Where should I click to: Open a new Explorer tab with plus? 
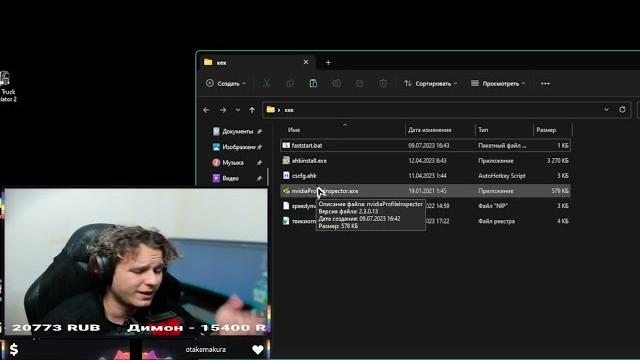point(328,62)
